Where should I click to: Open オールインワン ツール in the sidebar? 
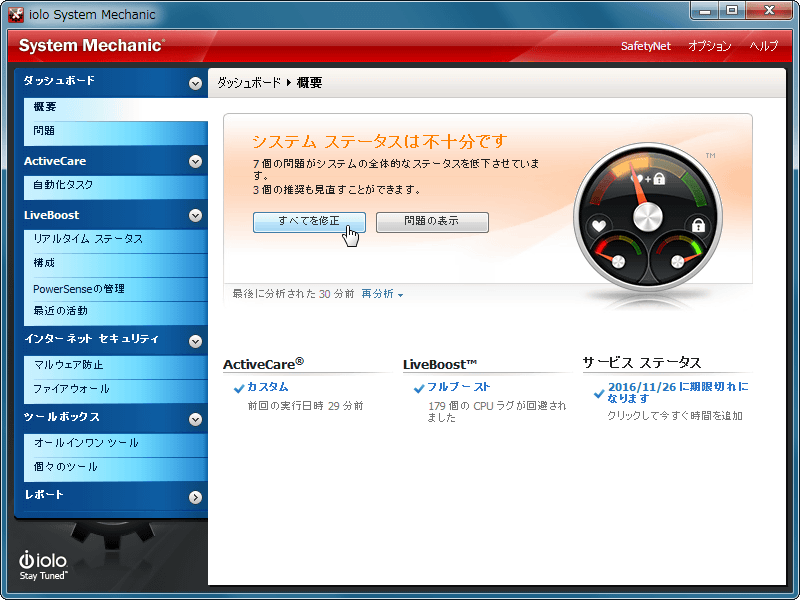tap(116, 443)
